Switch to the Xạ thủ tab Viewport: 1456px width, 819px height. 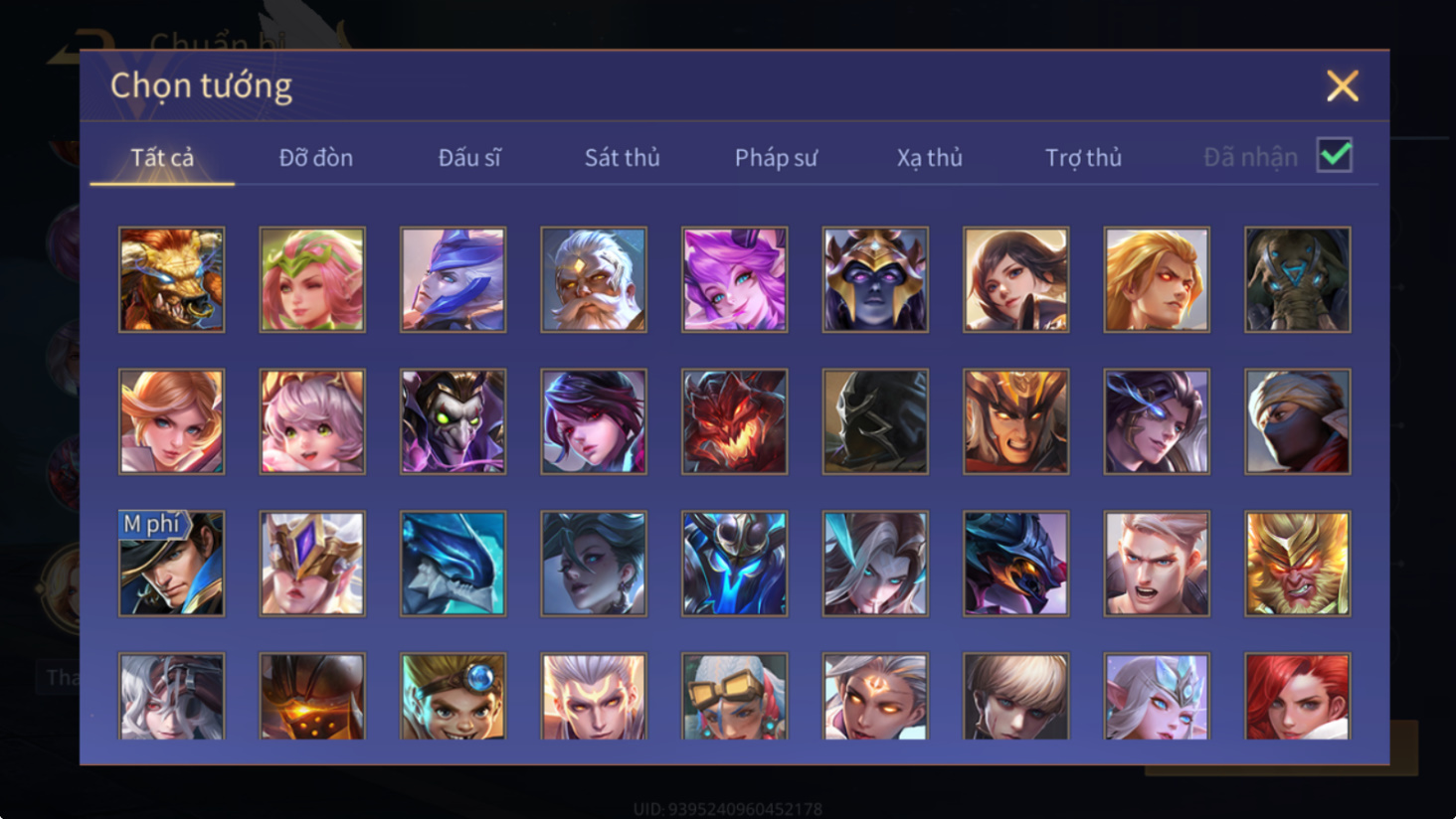[x=929, y=157]
